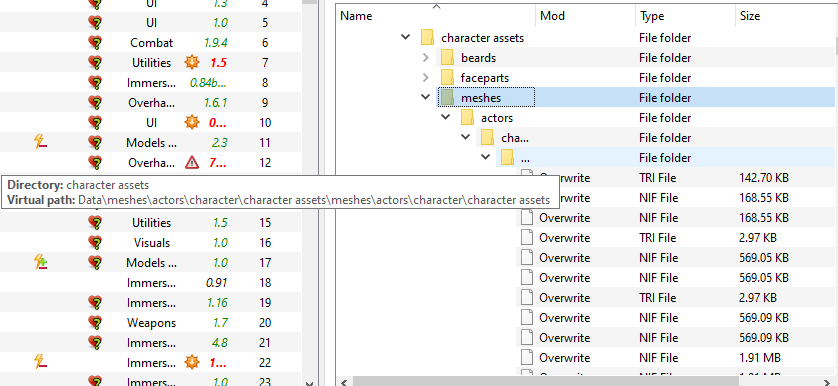Select the NIF file sized 1.91 MB
Viewport: 838px width, 386px height.
click(676, 358)
